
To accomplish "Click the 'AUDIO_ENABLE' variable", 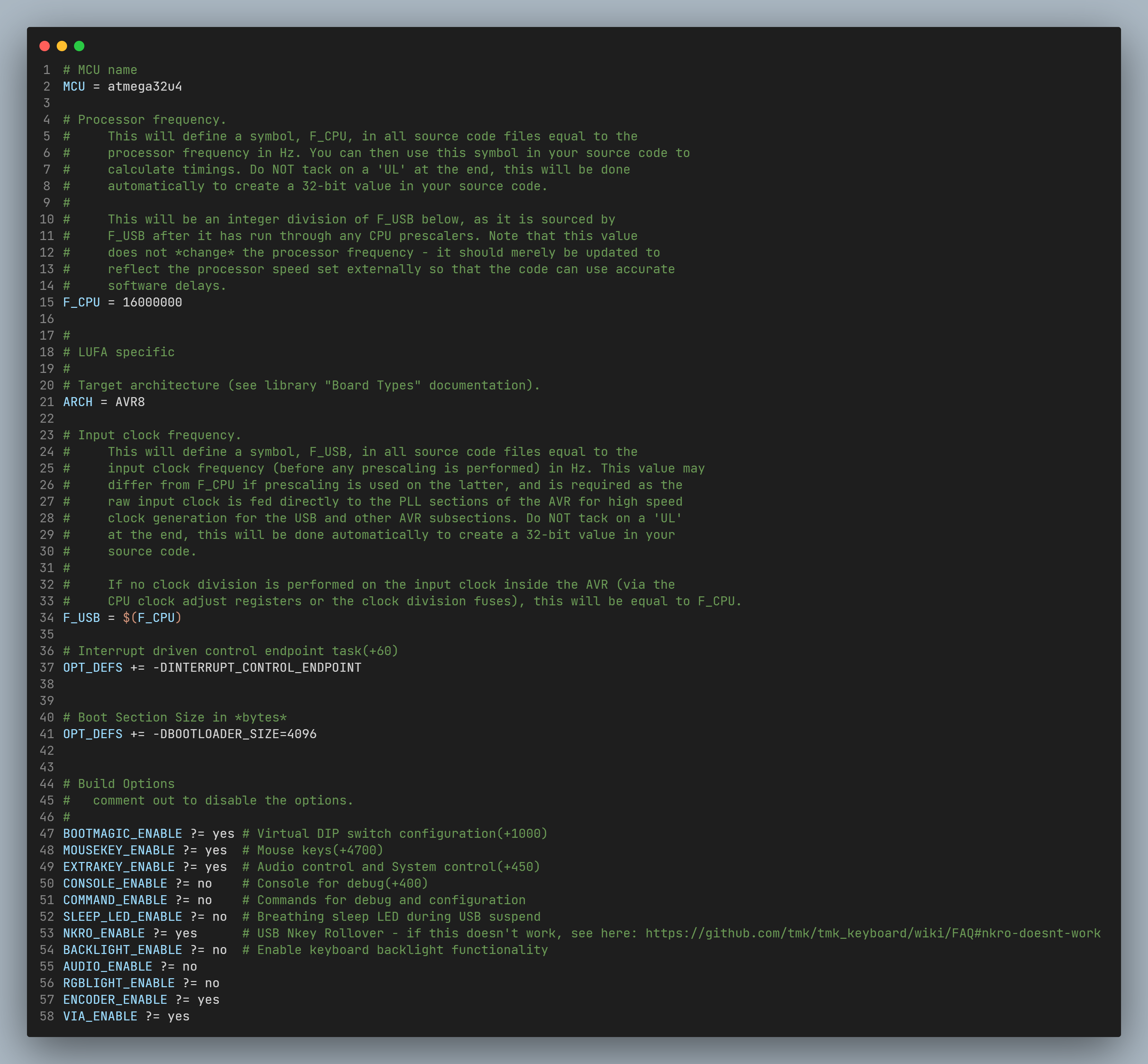I will pyautogui.click(x=108, y=967).
